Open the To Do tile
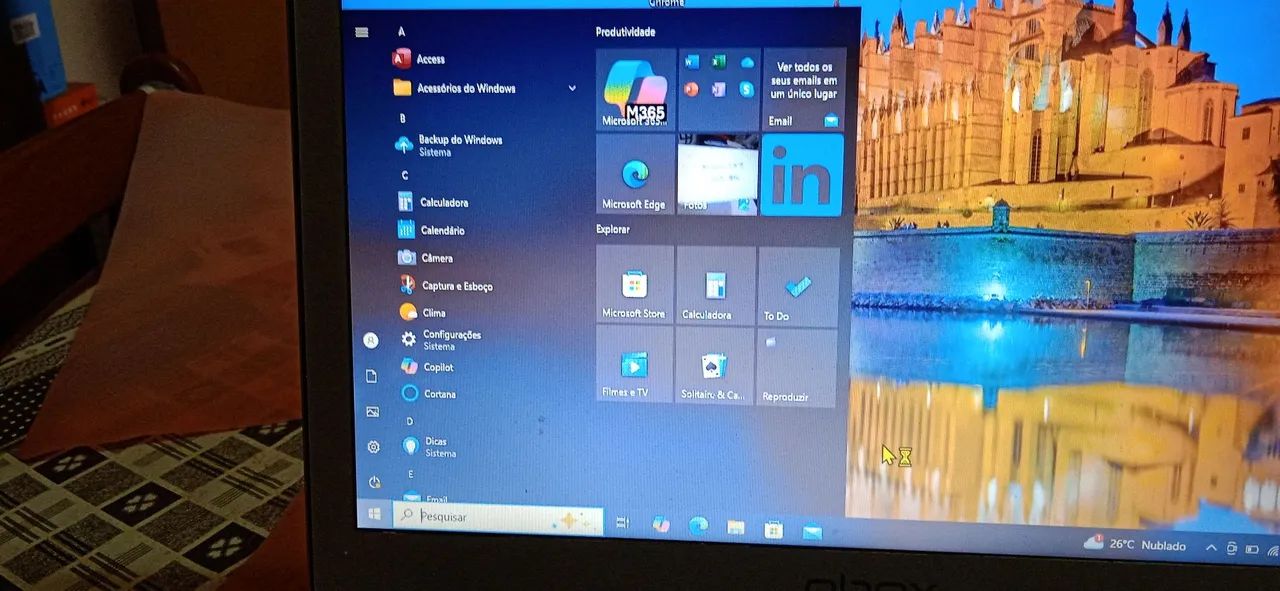 [x=798, y=287]
